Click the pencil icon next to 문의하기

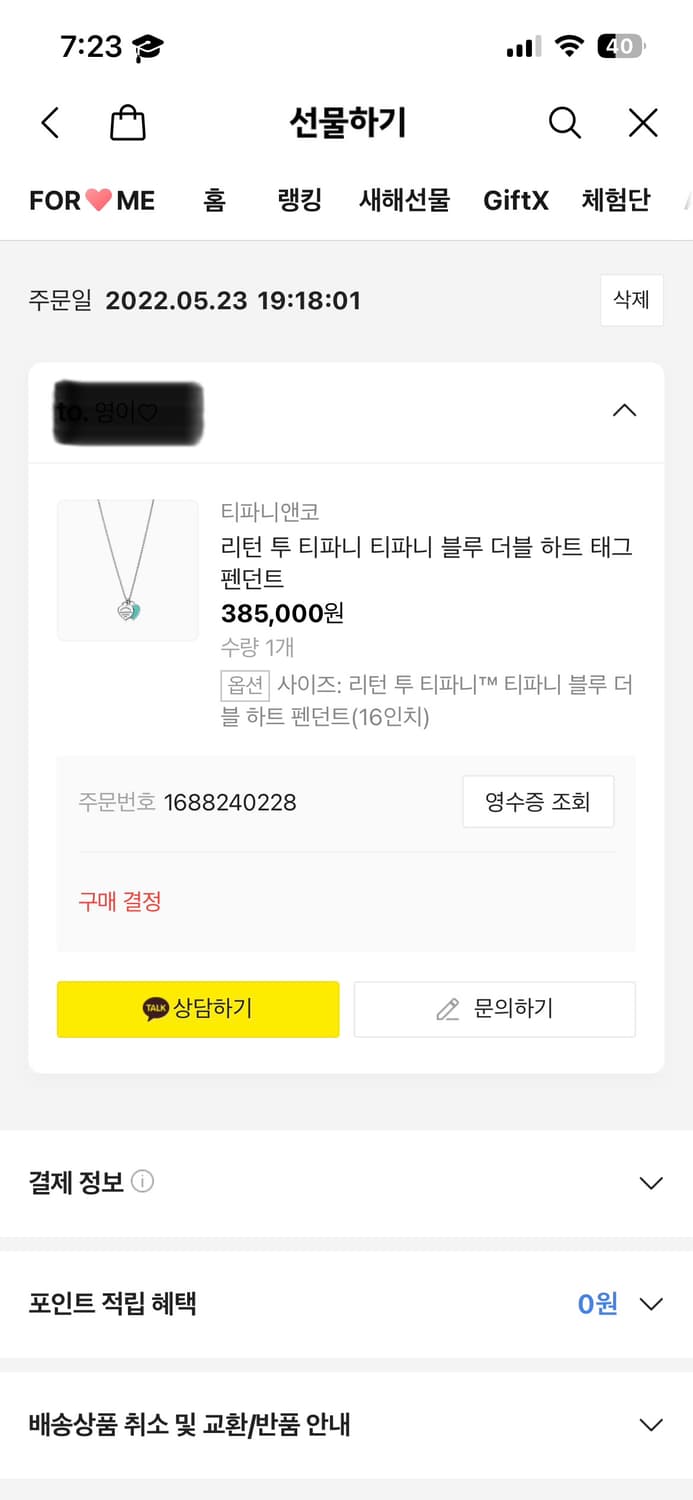click(x=446, y=1009)
